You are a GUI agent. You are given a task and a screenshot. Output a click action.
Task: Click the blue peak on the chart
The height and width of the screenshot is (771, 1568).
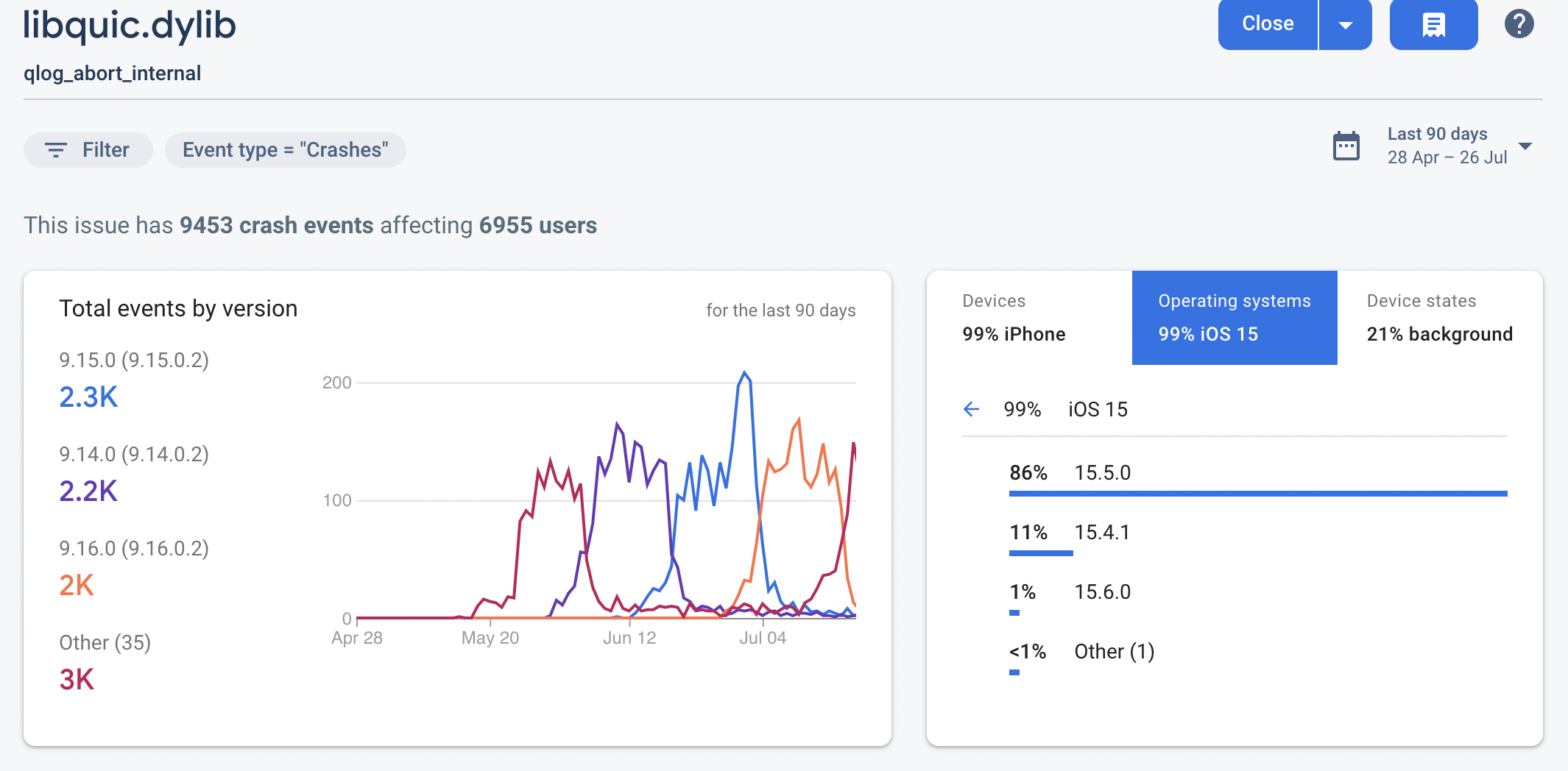click(744, 374)
